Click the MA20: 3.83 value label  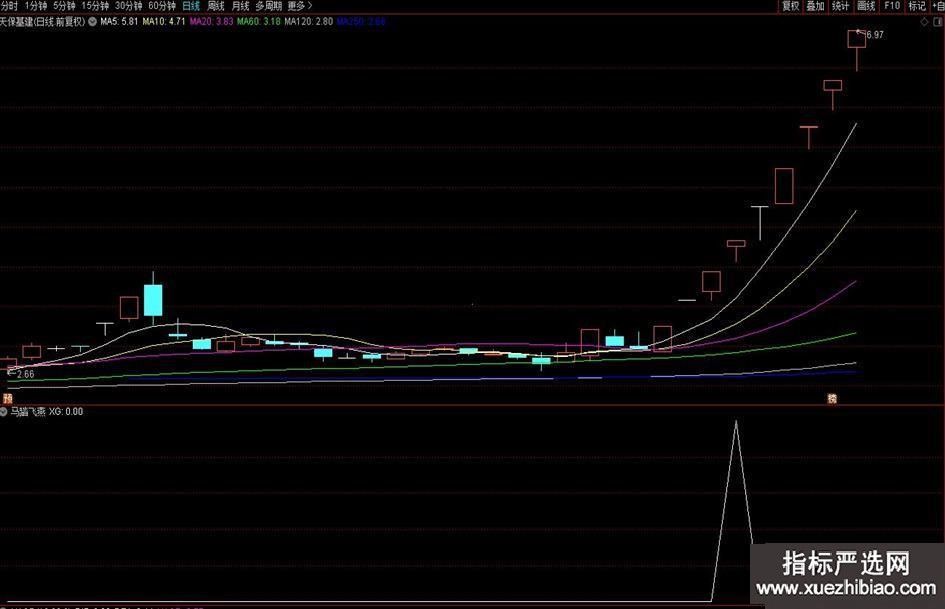click(x=211, y=22)
